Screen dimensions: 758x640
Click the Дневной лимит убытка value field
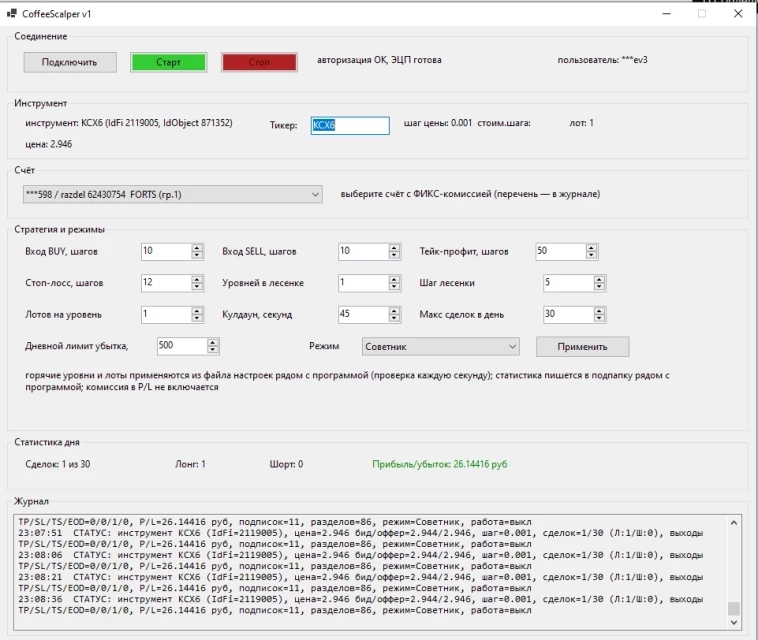click(182, 346)
